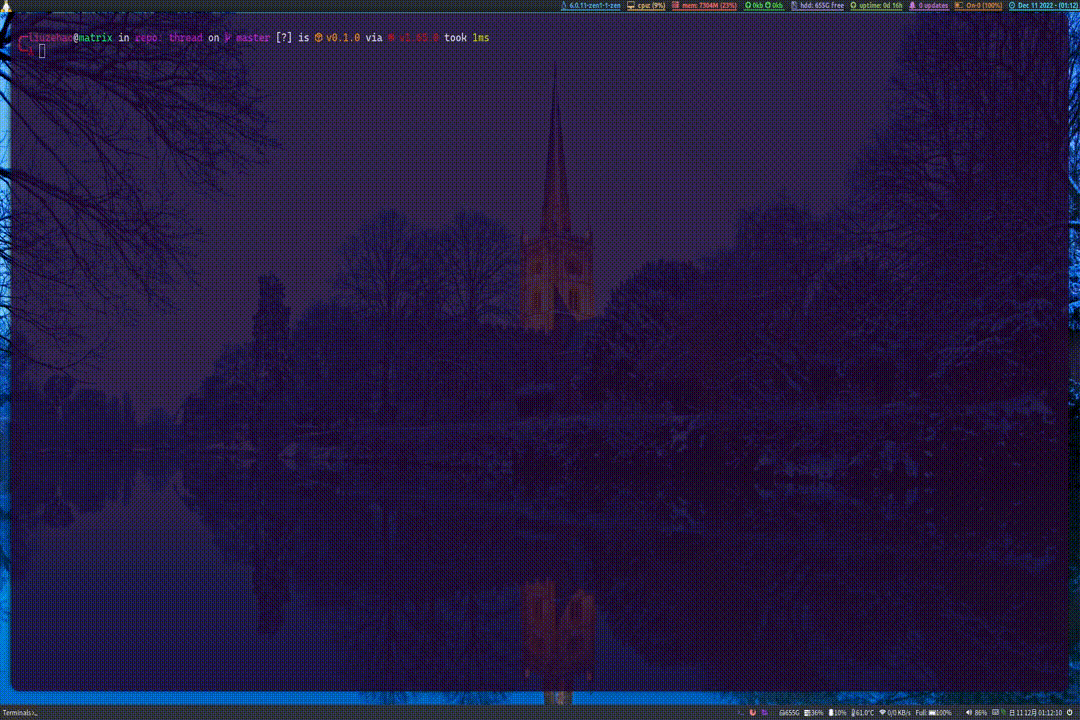Open the cpu usage monitor widget

pos(646,6)
